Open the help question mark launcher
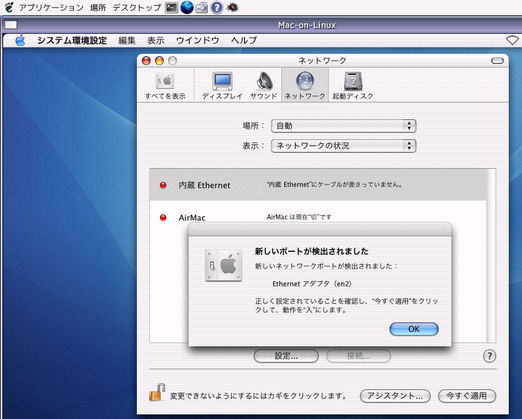Viewport: 522px width, 419px height. [x=217, y=7]
